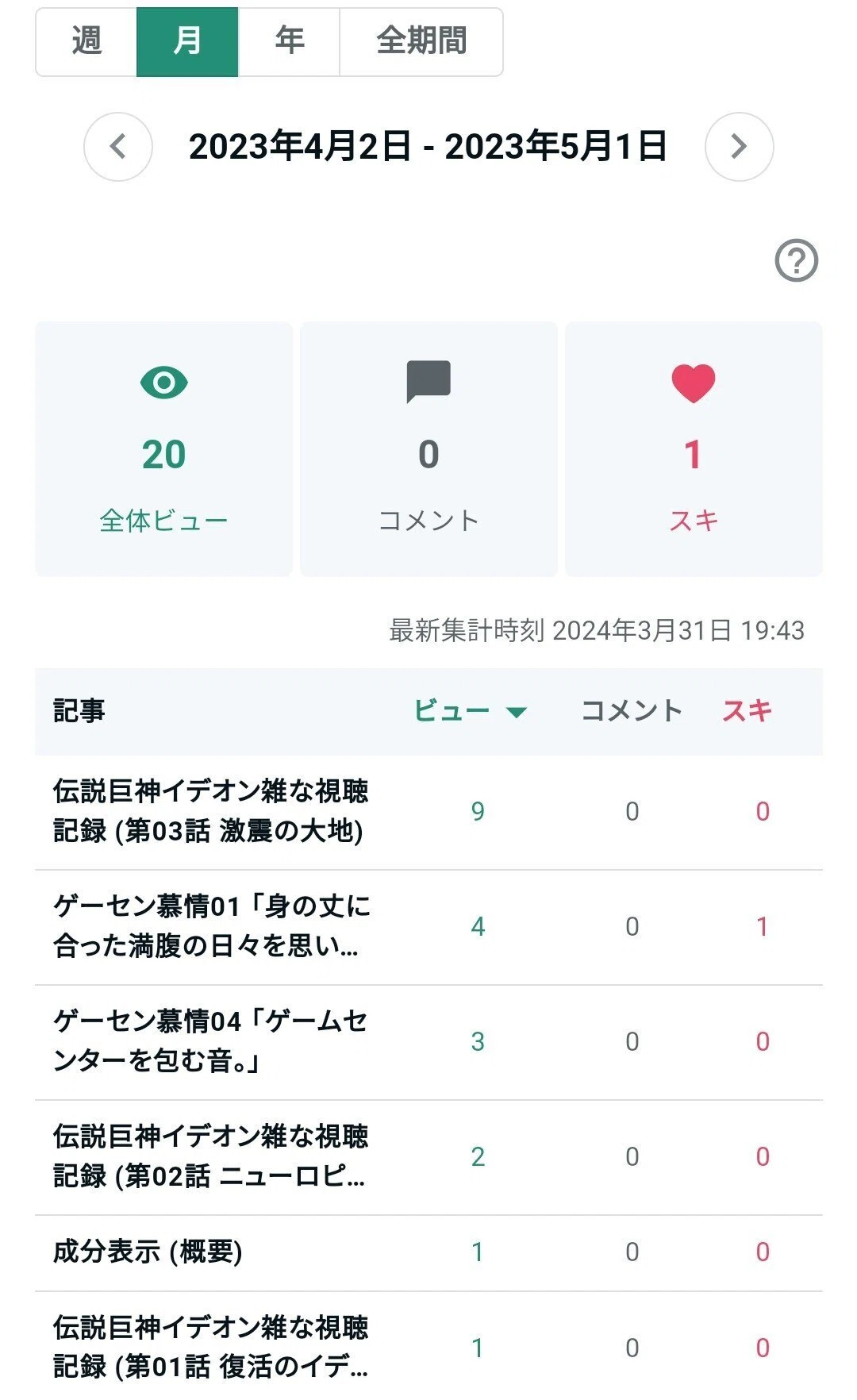857x1400 pixels.
Task: Open article 伝説巨神イデオン 第03話 激震の大地
Action: coord(211,811)
